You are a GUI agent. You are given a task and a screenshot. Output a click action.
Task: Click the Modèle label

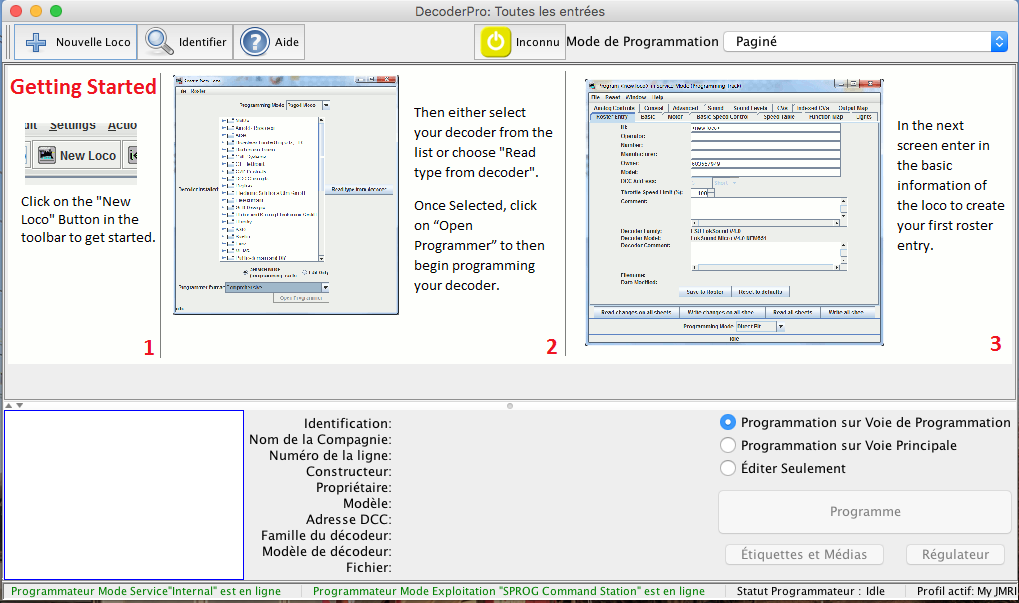click(367, 504)
